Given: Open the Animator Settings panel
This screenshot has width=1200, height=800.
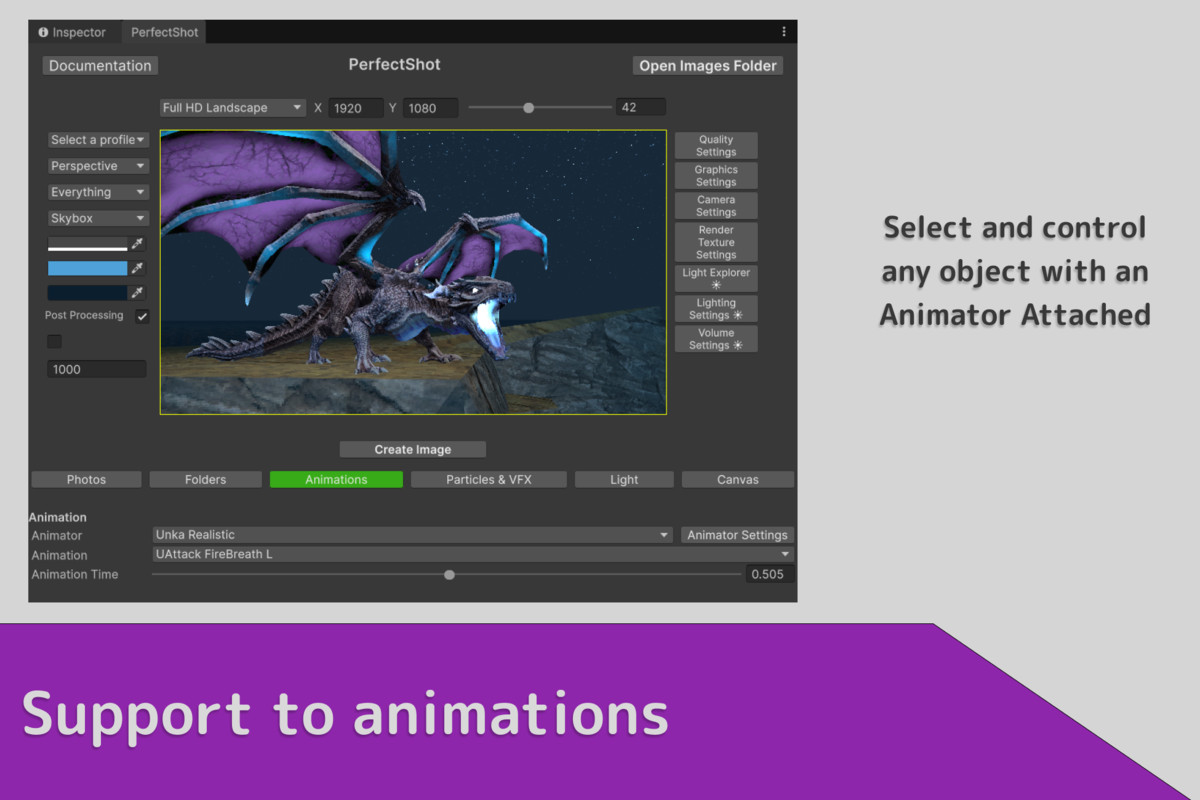Looking at the screenshot, I should click(737, 535).
